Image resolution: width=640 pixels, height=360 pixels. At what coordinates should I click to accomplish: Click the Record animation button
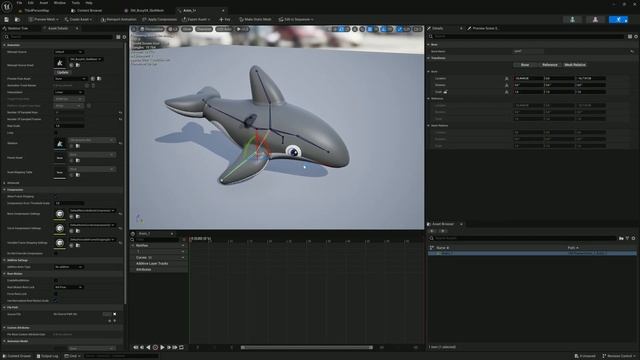pyautogui.click(x=155, y=347)
